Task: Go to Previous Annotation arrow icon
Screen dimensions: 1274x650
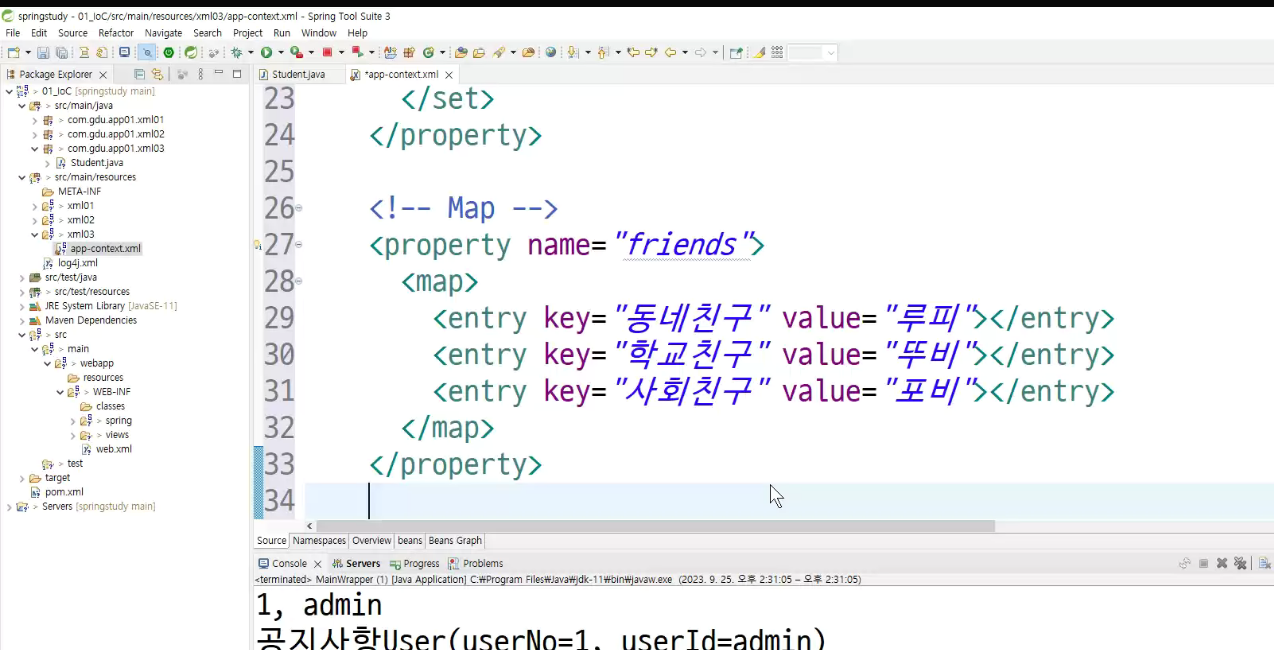Action: point(602,52)
